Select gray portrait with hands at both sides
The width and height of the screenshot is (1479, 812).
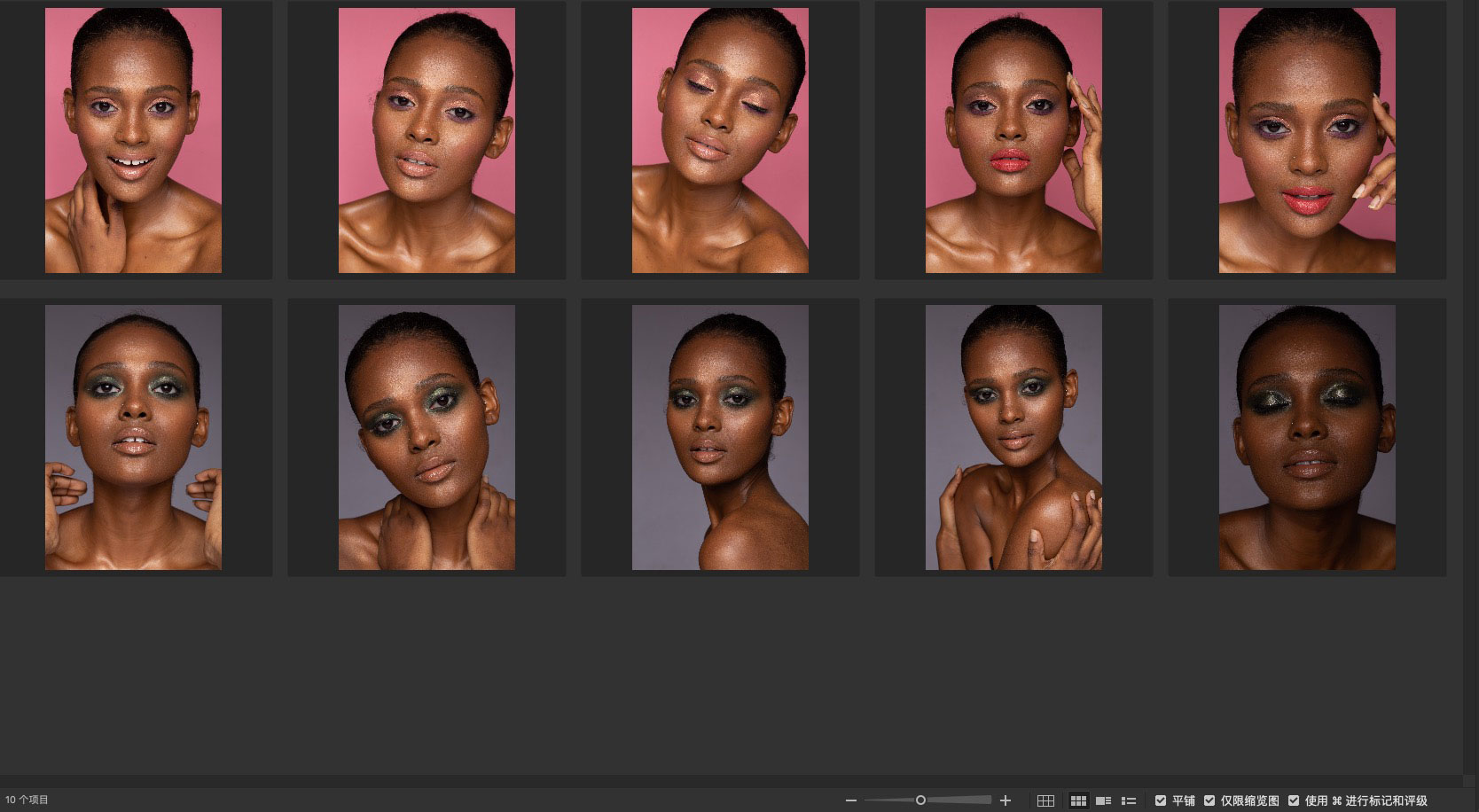tap(133, 437)
